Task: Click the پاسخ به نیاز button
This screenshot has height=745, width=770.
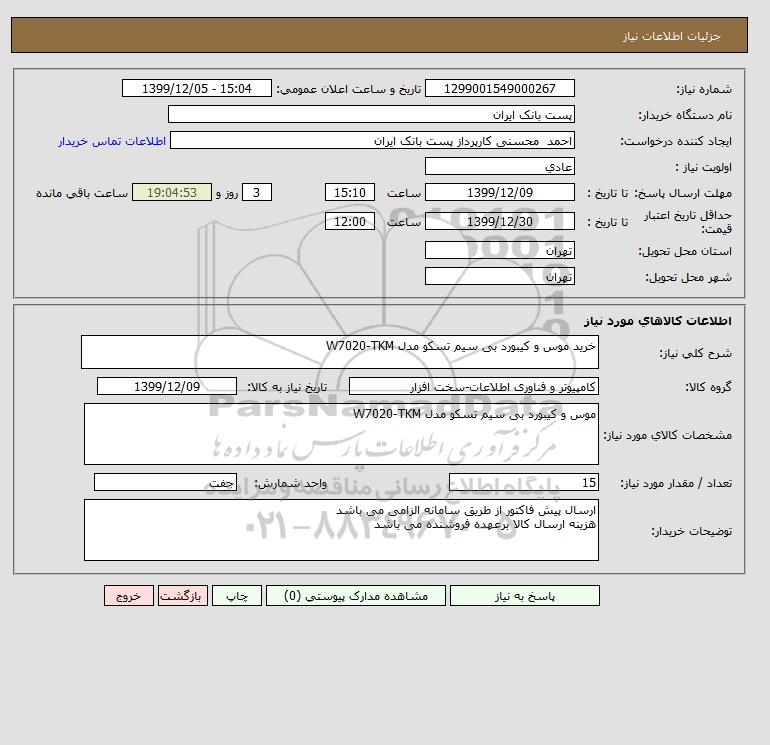Action: point(524,595)
